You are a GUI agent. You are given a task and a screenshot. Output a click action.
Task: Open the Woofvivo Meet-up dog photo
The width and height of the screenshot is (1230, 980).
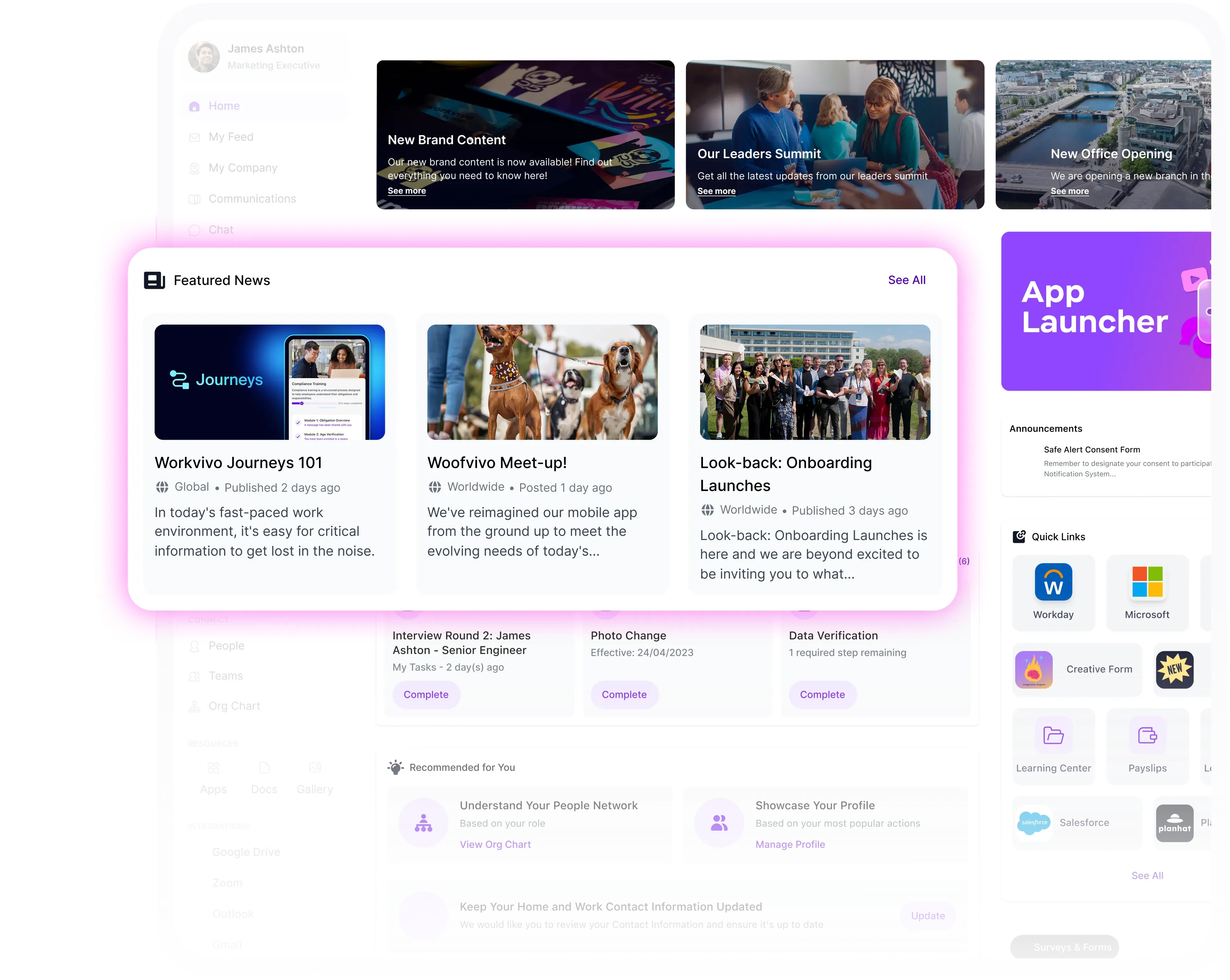541,382
